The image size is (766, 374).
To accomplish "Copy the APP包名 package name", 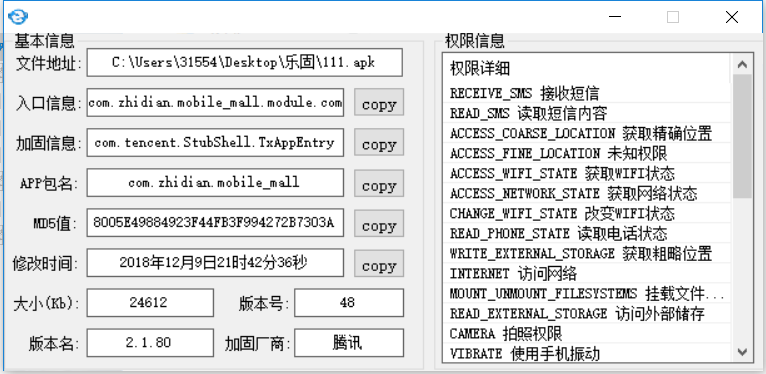I will pos(379,184).
